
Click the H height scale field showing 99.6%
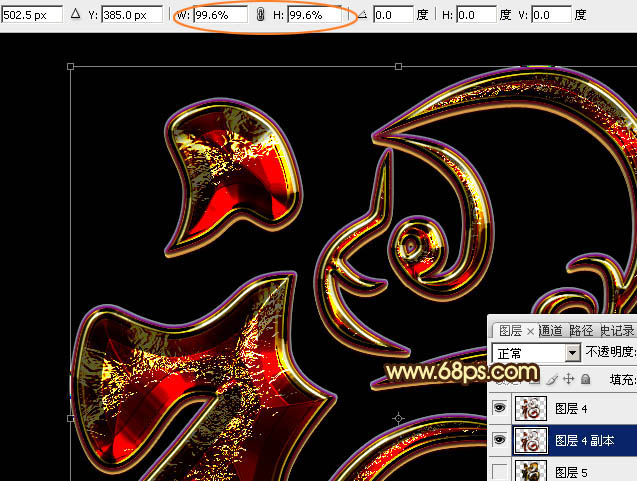tap(314, 15)
